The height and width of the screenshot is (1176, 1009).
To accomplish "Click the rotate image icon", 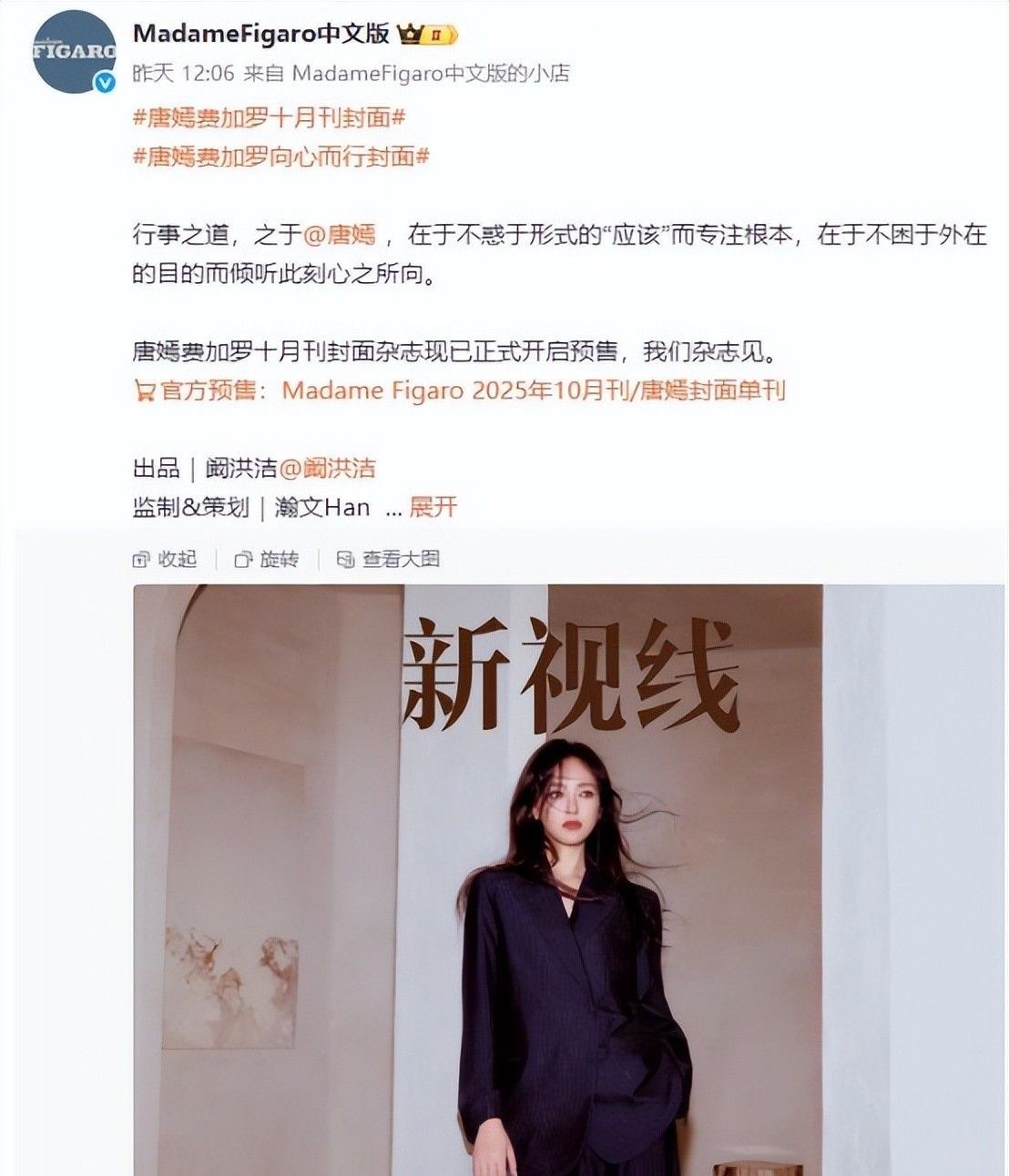I will [x=243, y=559].
